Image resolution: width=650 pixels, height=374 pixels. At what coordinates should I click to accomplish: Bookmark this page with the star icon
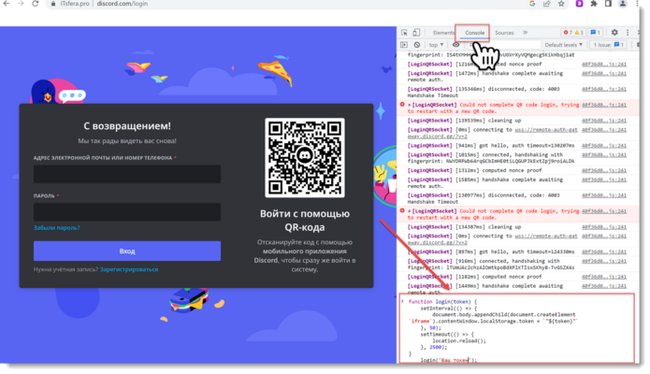pos(561,3)
